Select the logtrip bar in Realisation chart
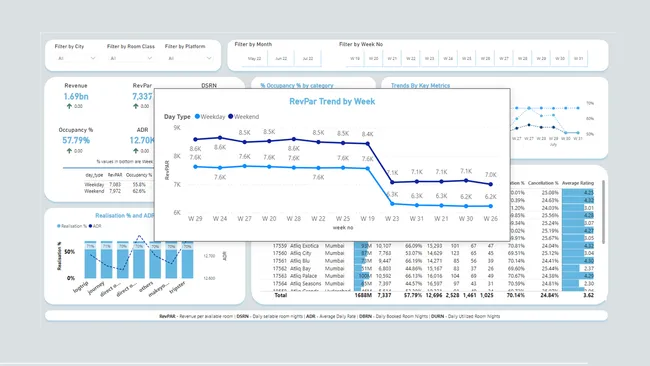 90,259
